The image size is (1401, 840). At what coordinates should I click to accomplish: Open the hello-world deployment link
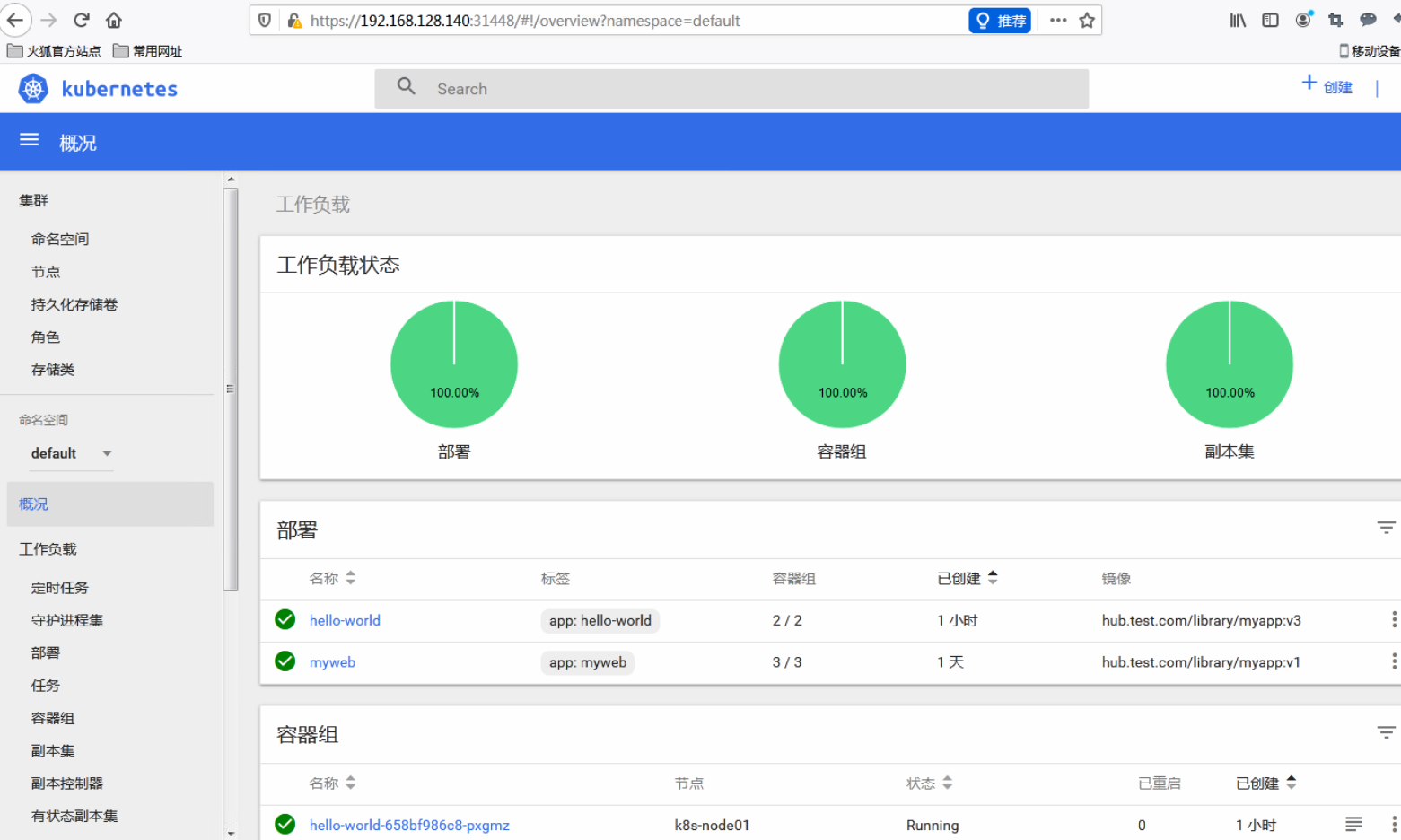345,620
